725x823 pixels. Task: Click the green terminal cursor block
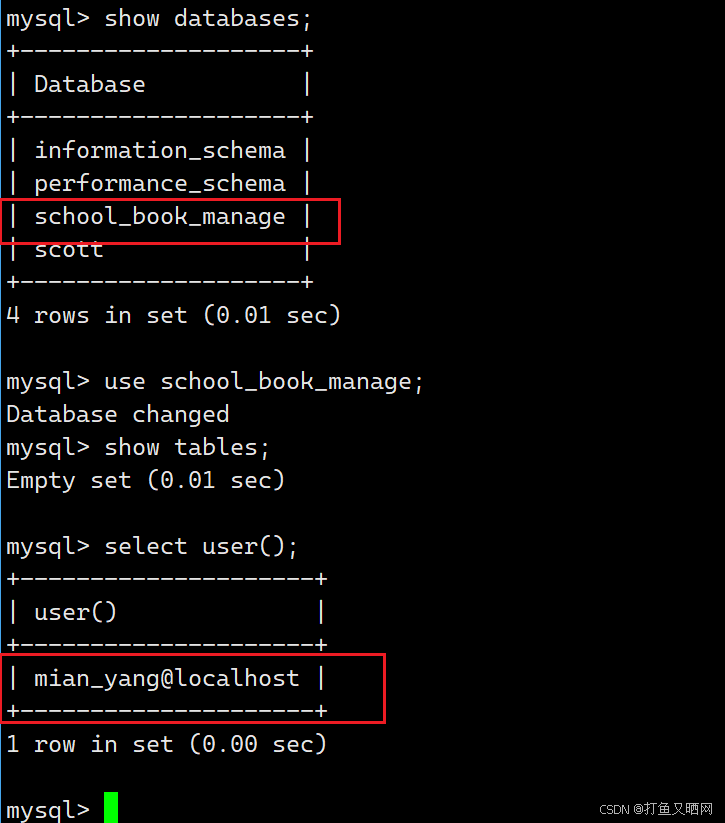[x=111, y=807]
